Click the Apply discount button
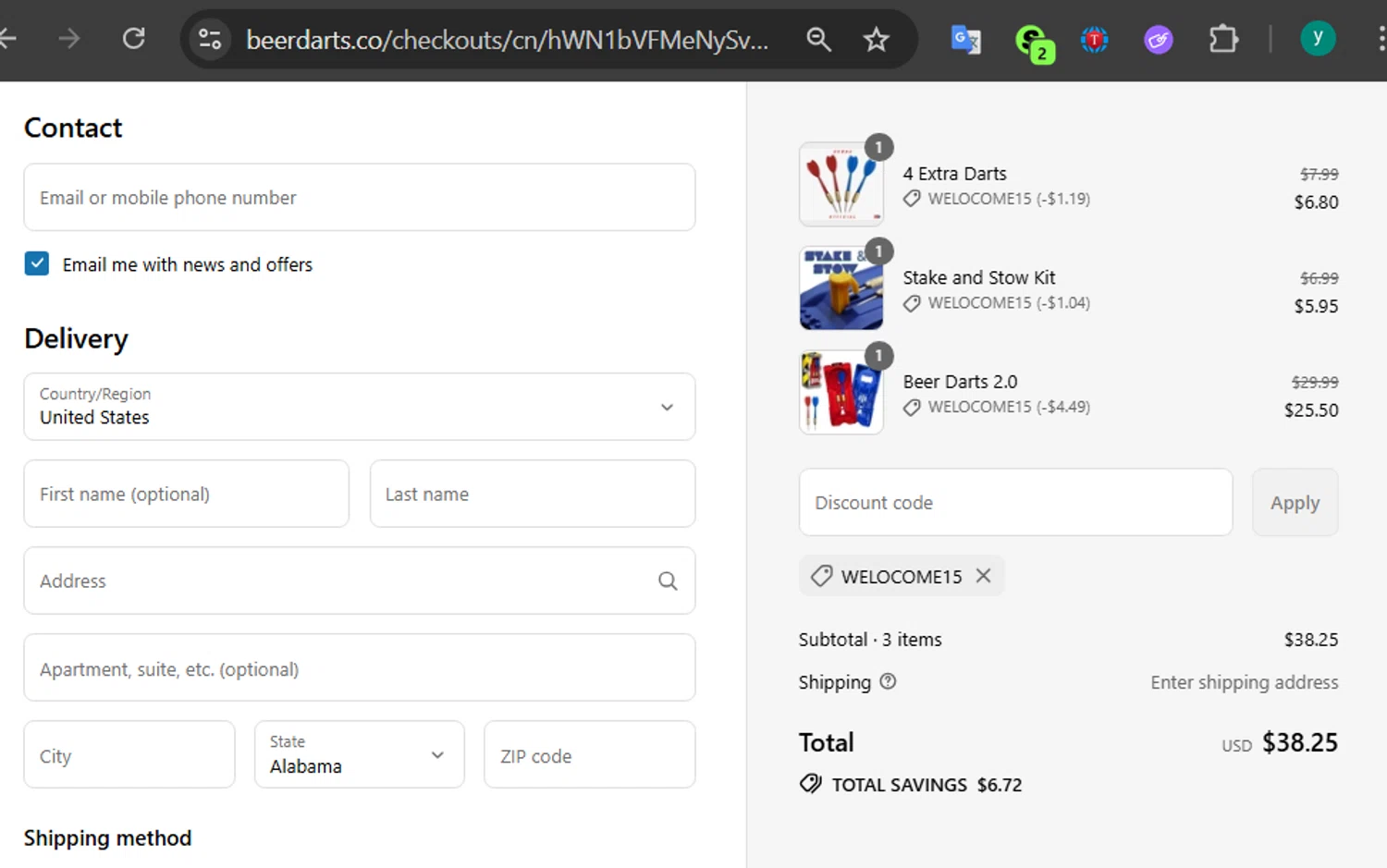The image size is (1387, 868). 1295,502
